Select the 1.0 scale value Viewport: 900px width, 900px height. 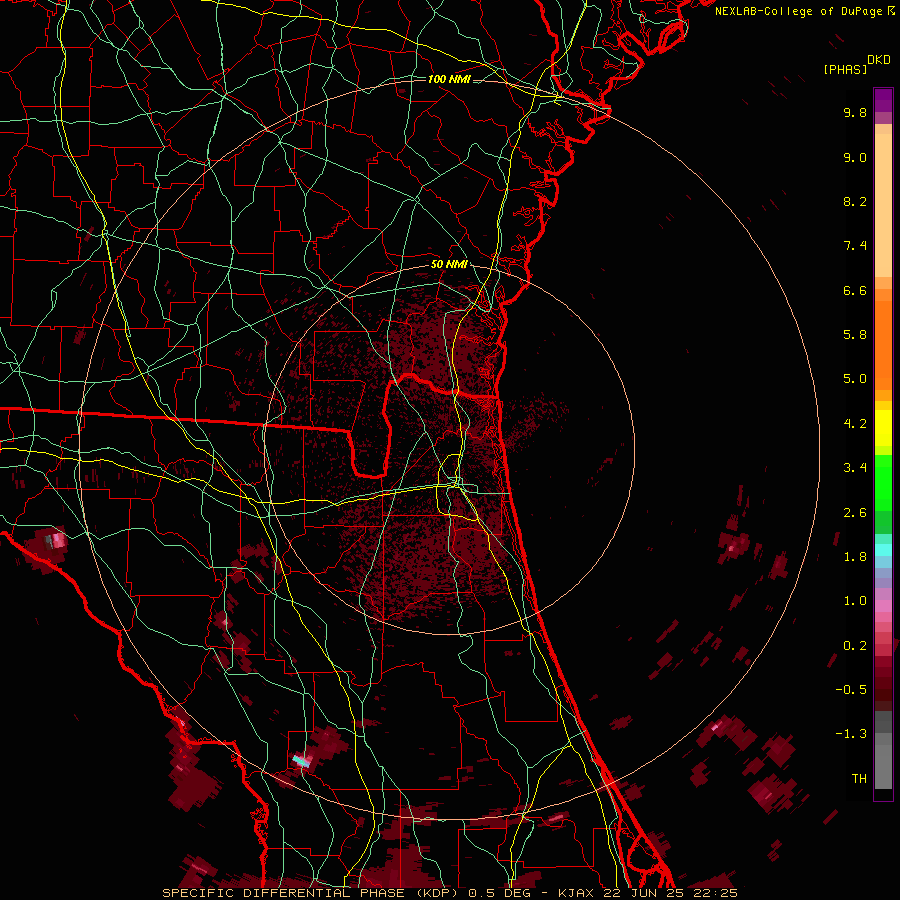click(855, 601)
